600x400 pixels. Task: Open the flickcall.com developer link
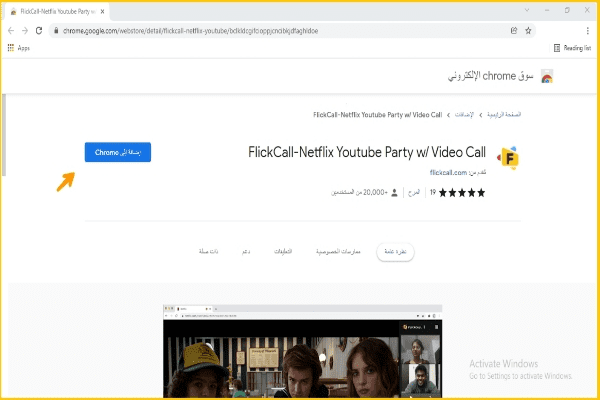click(448, 173)
